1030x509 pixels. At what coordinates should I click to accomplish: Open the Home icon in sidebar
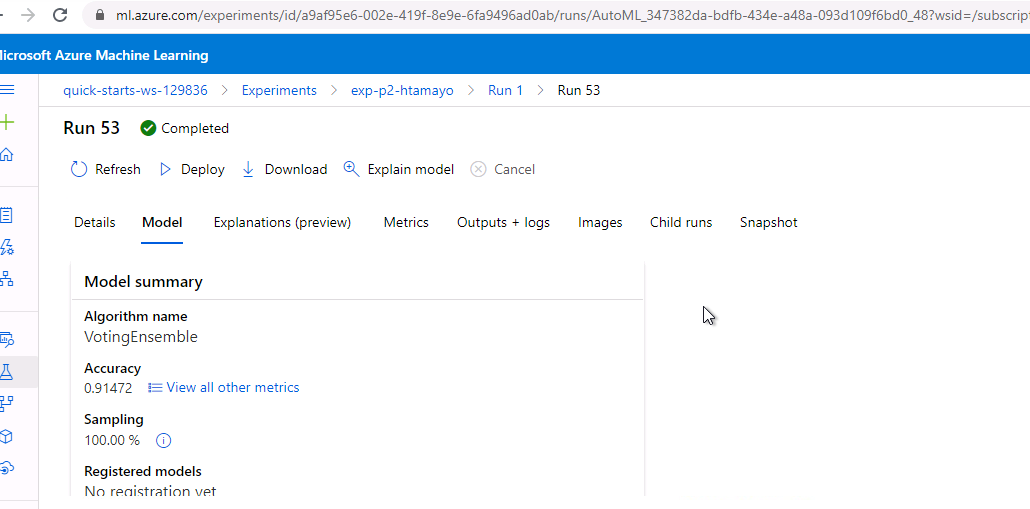pos(7,154)
